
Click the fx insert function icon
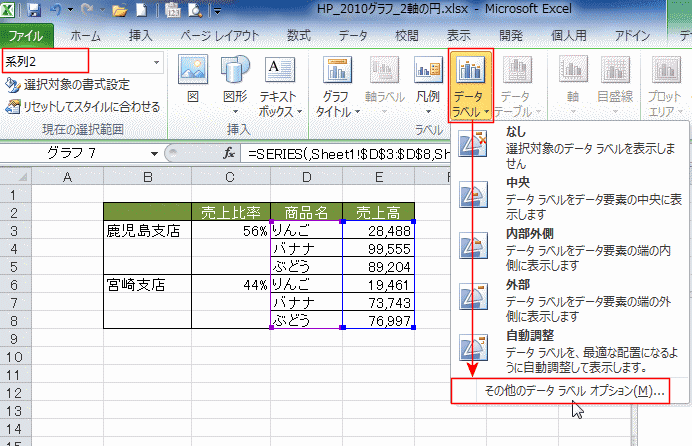click(x=229, y=154)
